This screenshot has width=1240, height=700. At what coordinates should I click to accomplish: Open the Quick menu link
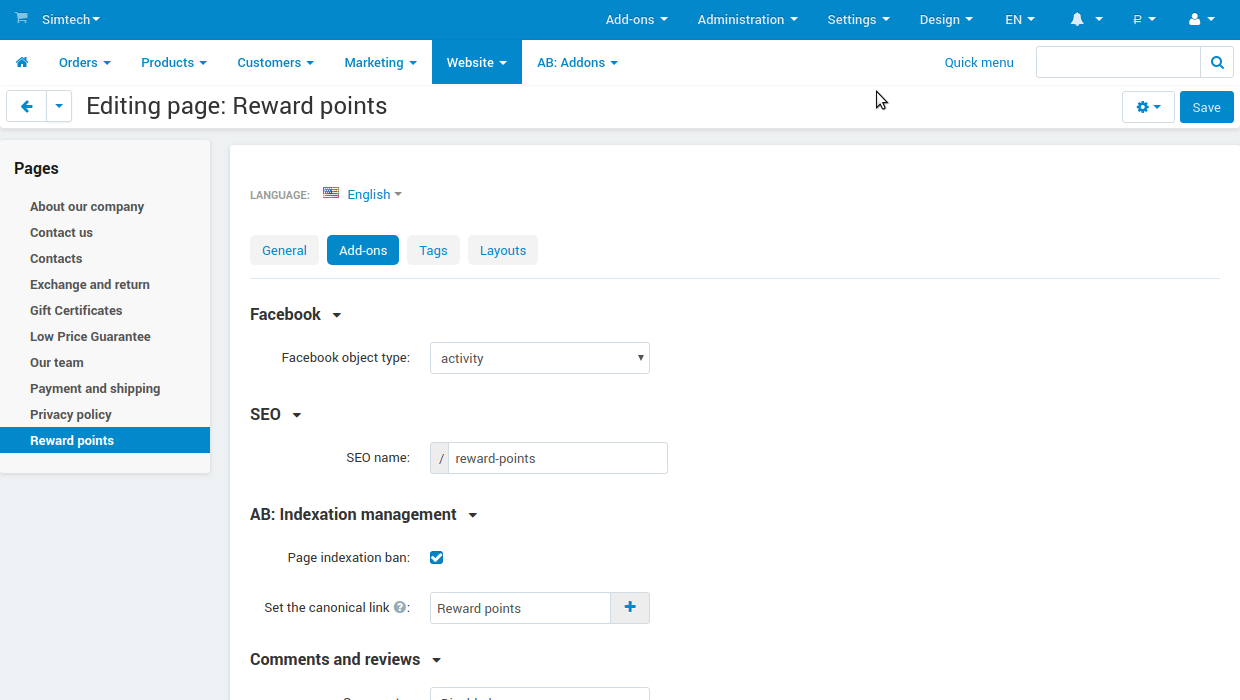(978, 62)
